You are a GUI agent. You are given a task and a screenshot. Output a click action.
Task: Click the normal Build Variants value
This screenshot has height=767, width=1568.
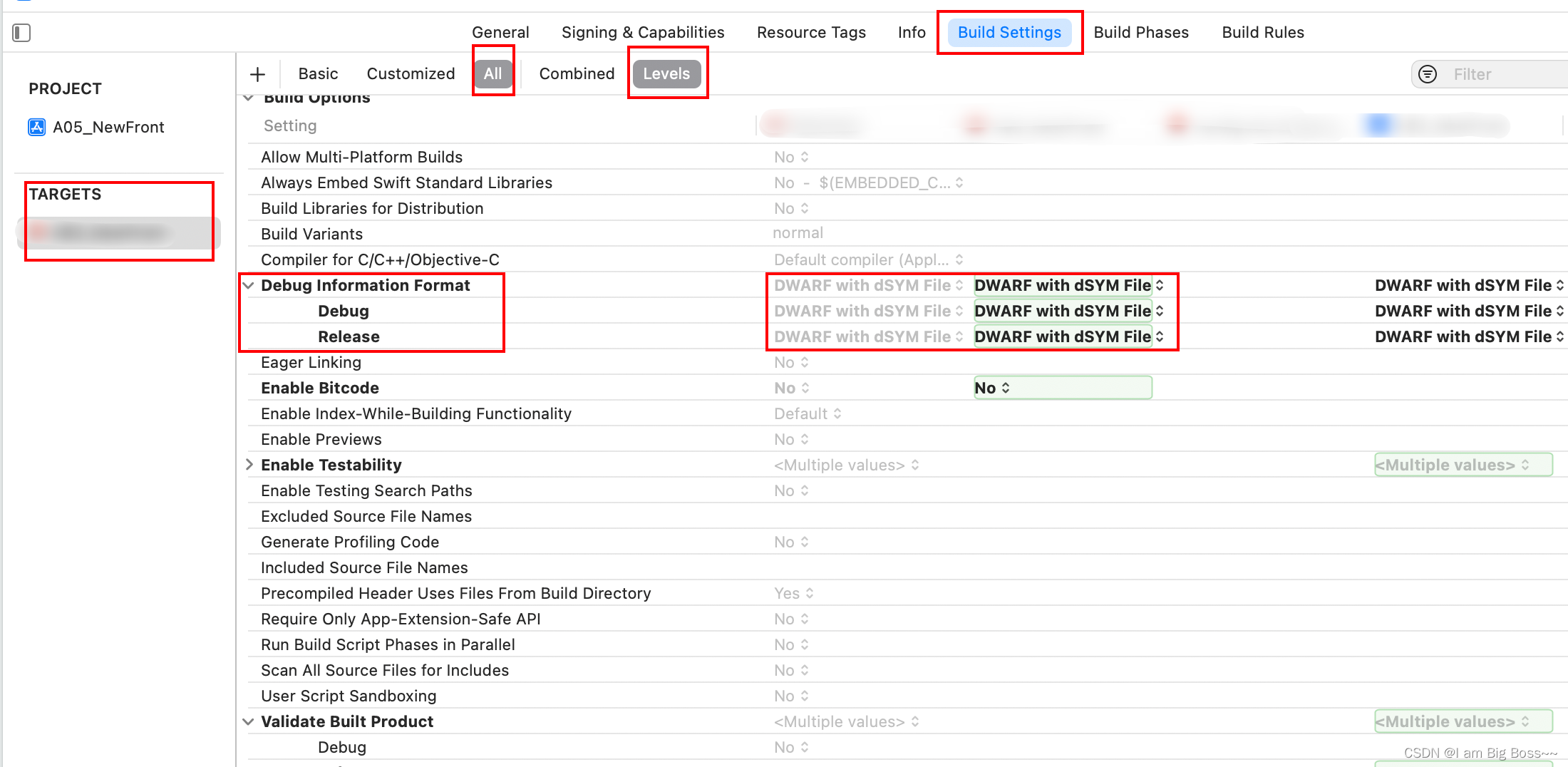798,233
